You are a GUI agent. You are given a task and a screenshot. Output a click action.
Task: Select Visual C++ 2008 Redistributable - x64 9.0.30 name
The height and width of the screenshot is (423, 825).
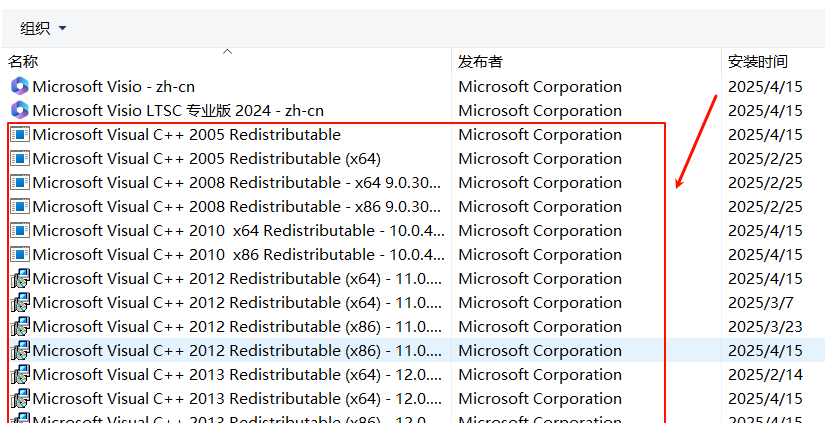tap(237, 183)
